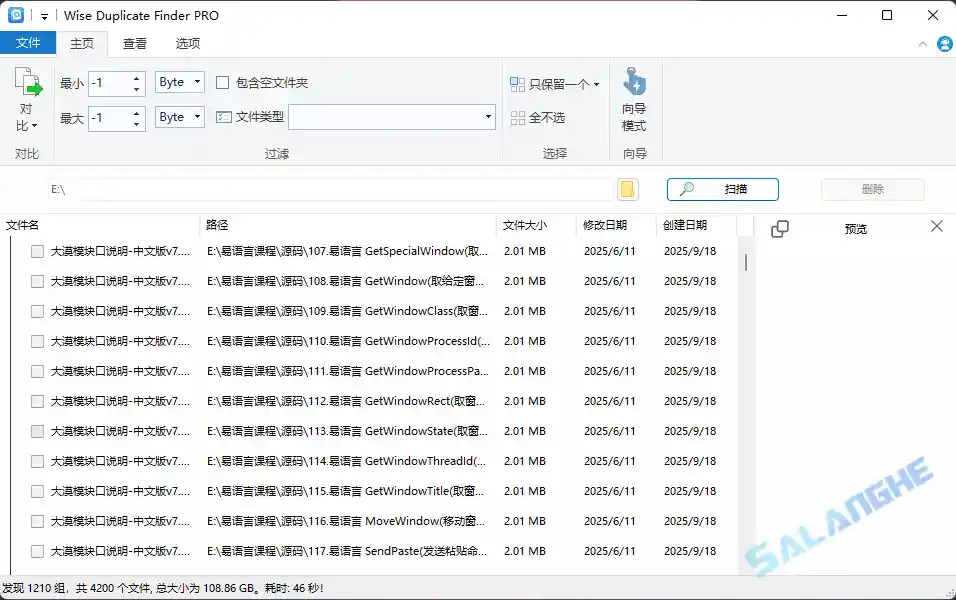
Task: Open the quick access toolbar dropdown arrow
Action: [43, 15]
